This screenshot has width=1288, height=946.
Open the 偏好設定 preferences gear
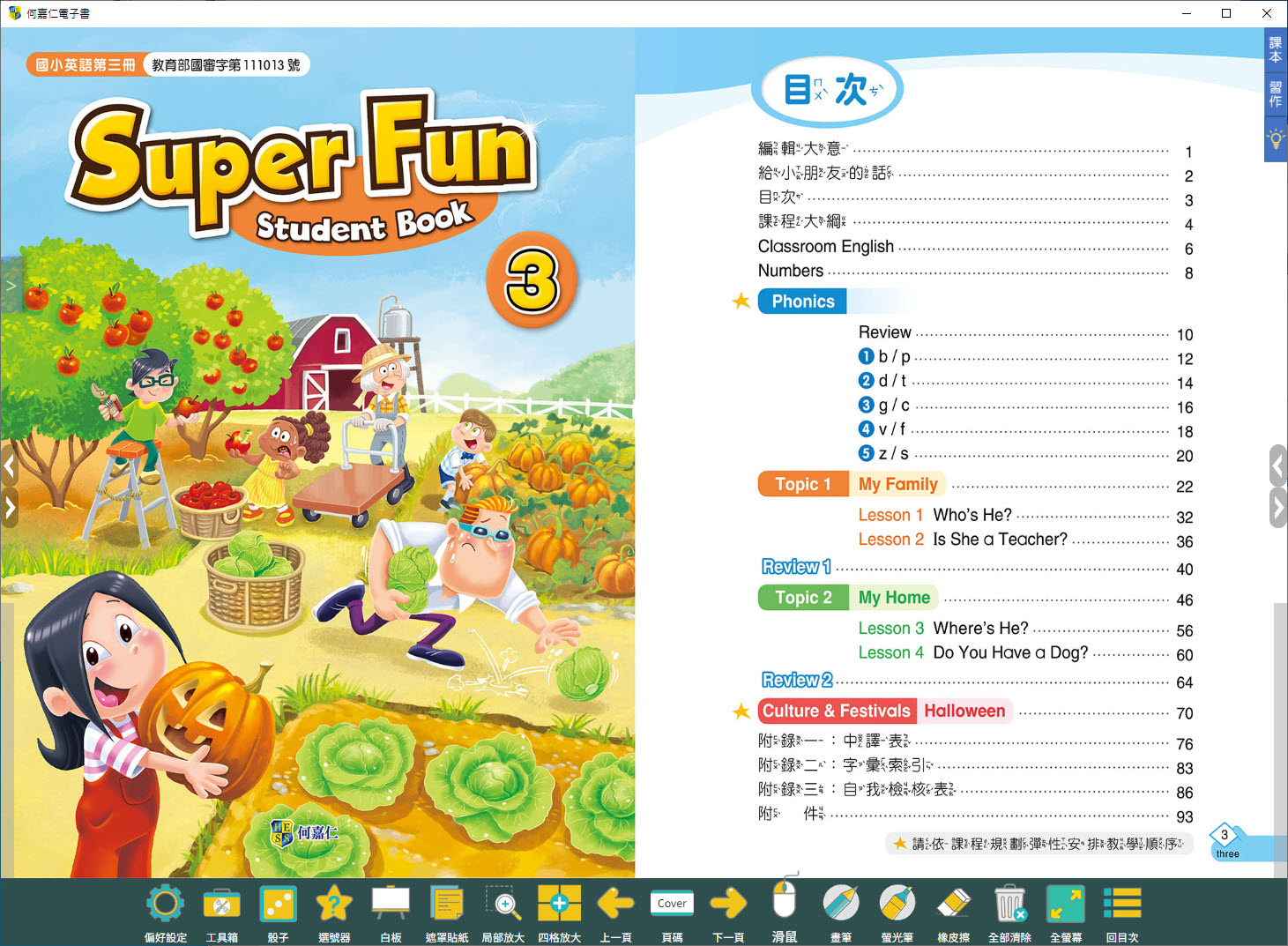[x=165, y=905]
